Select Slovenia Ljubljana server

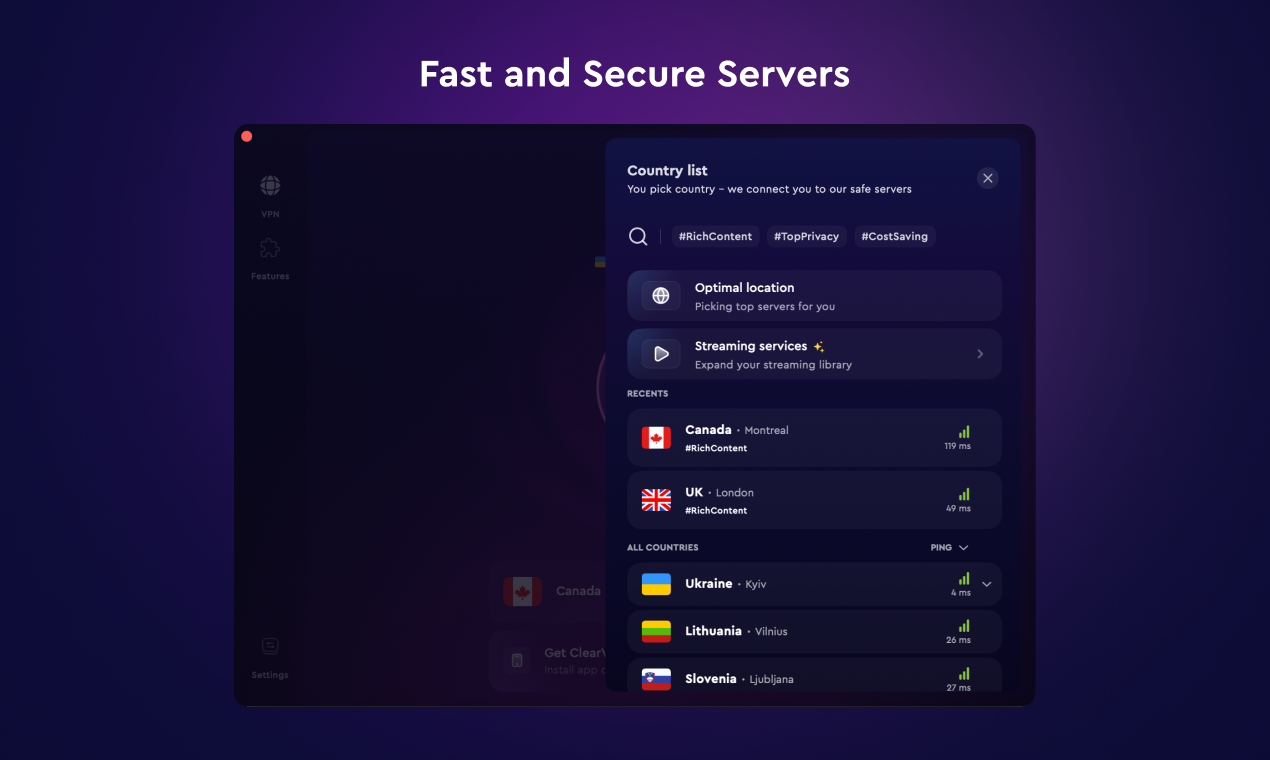tap(814, 675)
